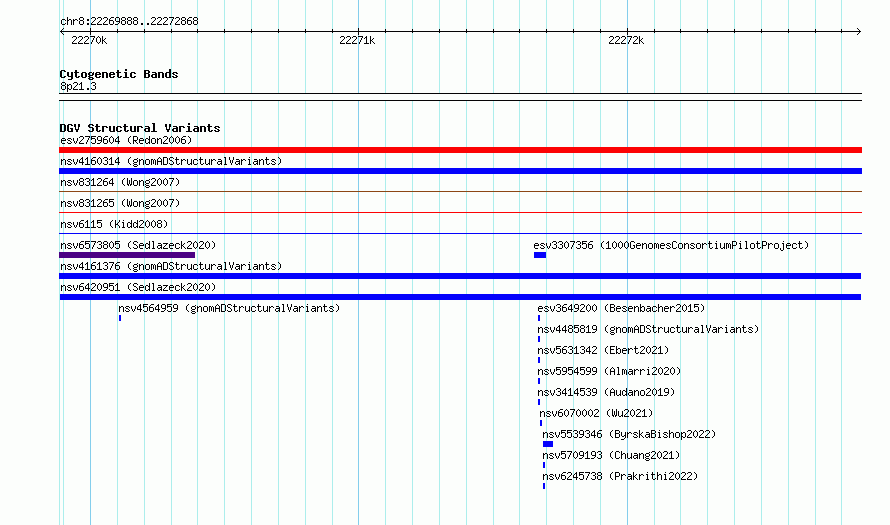Viewport: 890px width, 525px height.
Task: Click the esv3307356 blue variant block
Action: (540, 255)
